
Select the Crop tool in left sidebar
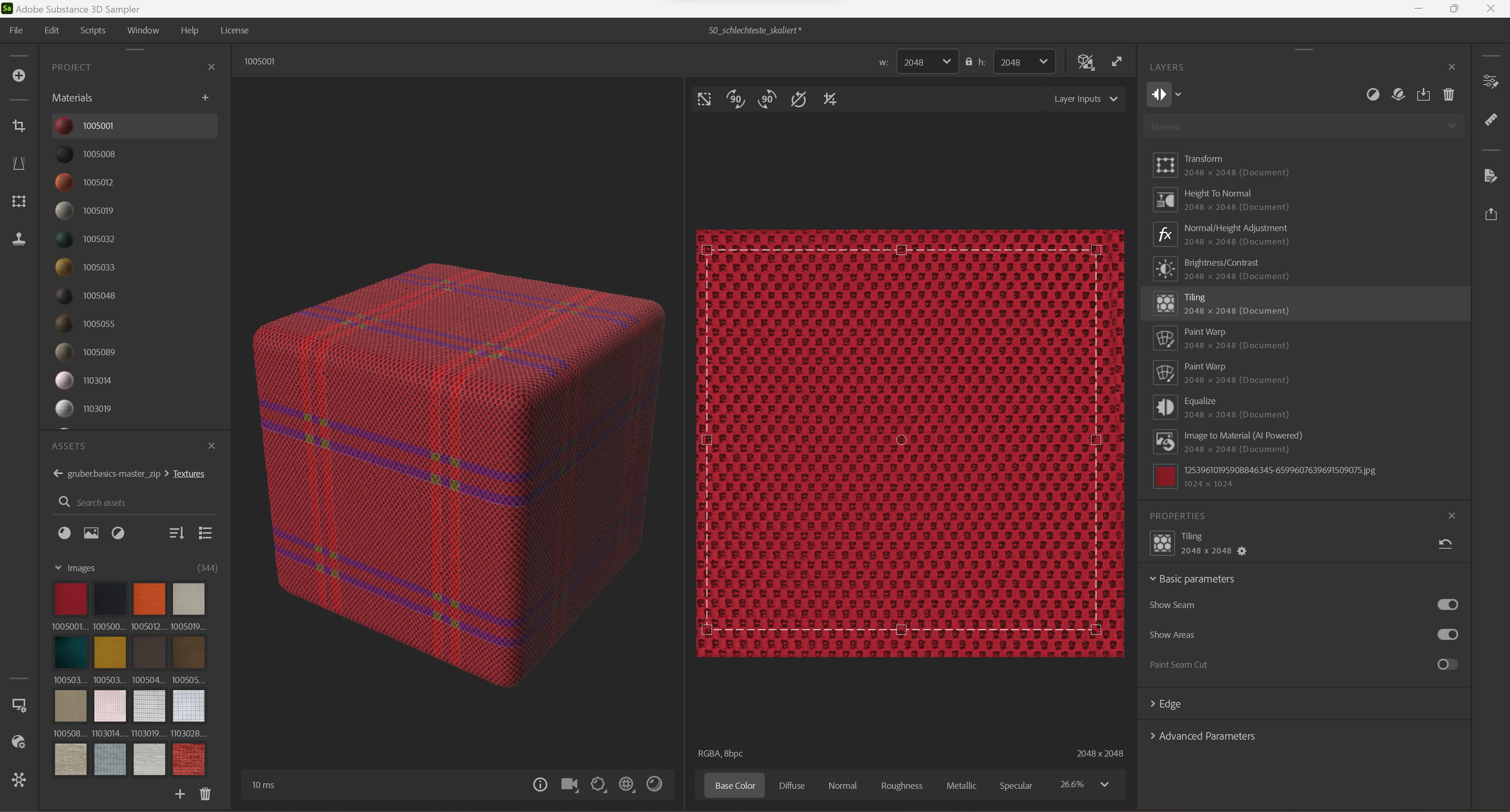(x=19, y=126)
